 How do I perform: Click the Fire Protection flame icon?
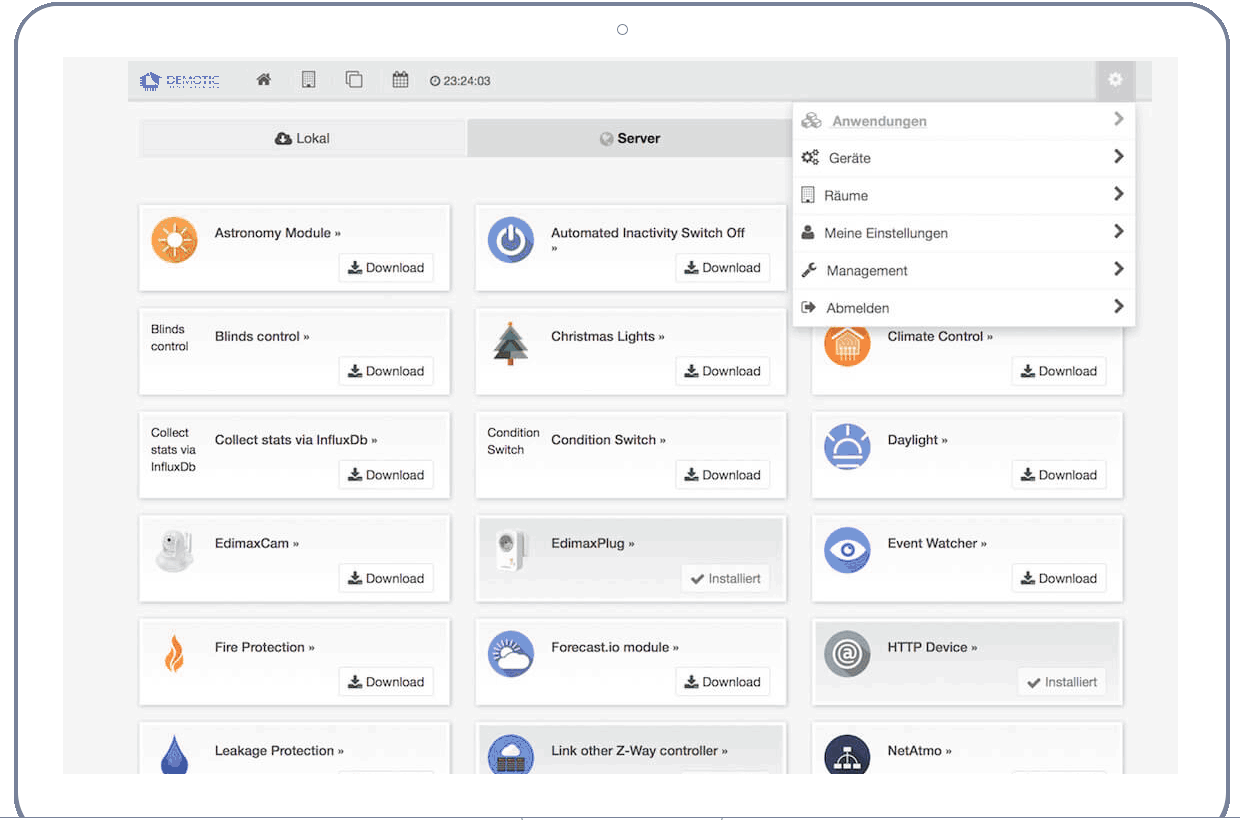(x=174, y=655)
